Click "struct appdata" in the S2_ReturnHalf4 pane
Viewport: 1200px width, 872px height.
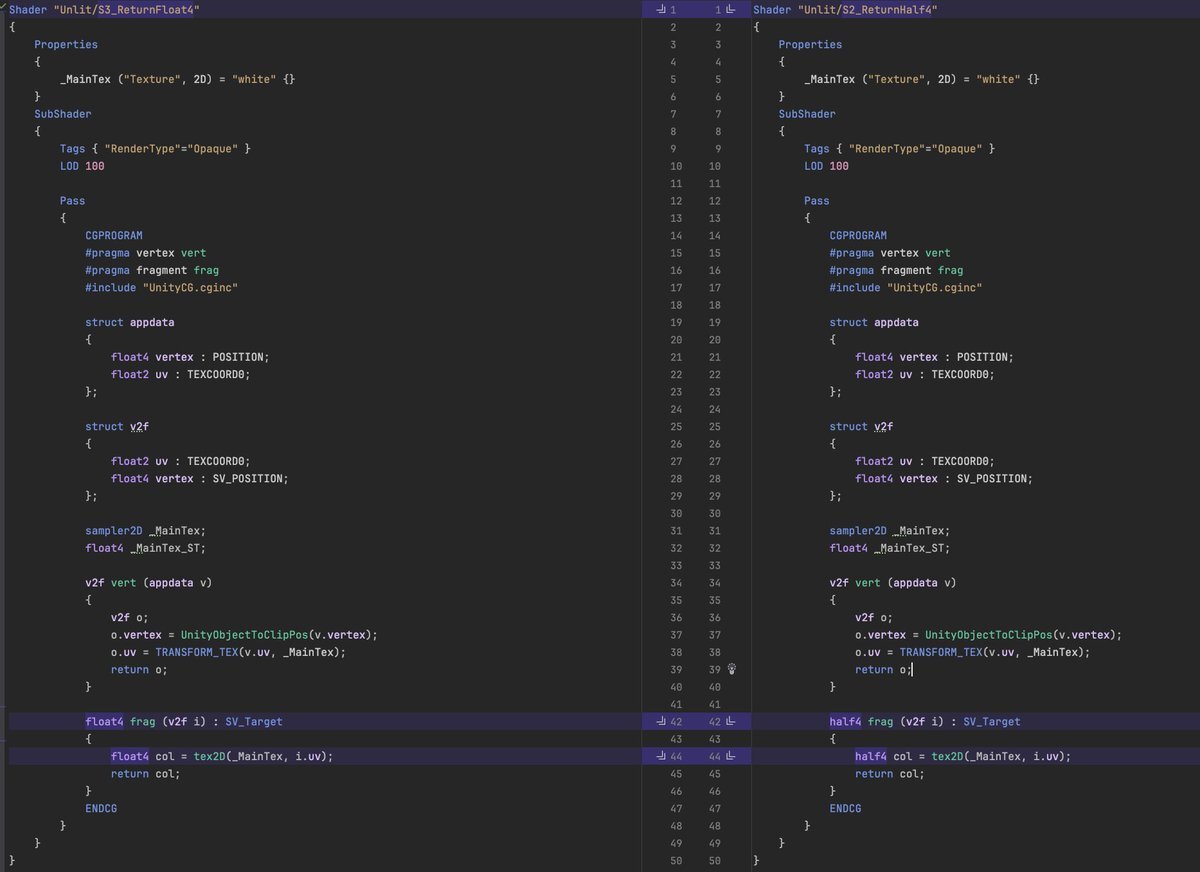pyautogui.click(x=874, y=322)
